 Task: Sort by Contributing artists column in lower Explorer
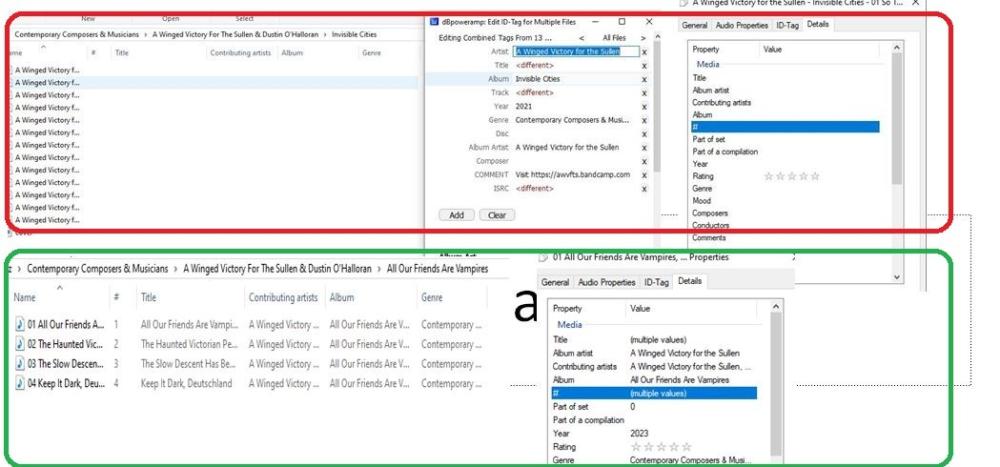point(283,297)
